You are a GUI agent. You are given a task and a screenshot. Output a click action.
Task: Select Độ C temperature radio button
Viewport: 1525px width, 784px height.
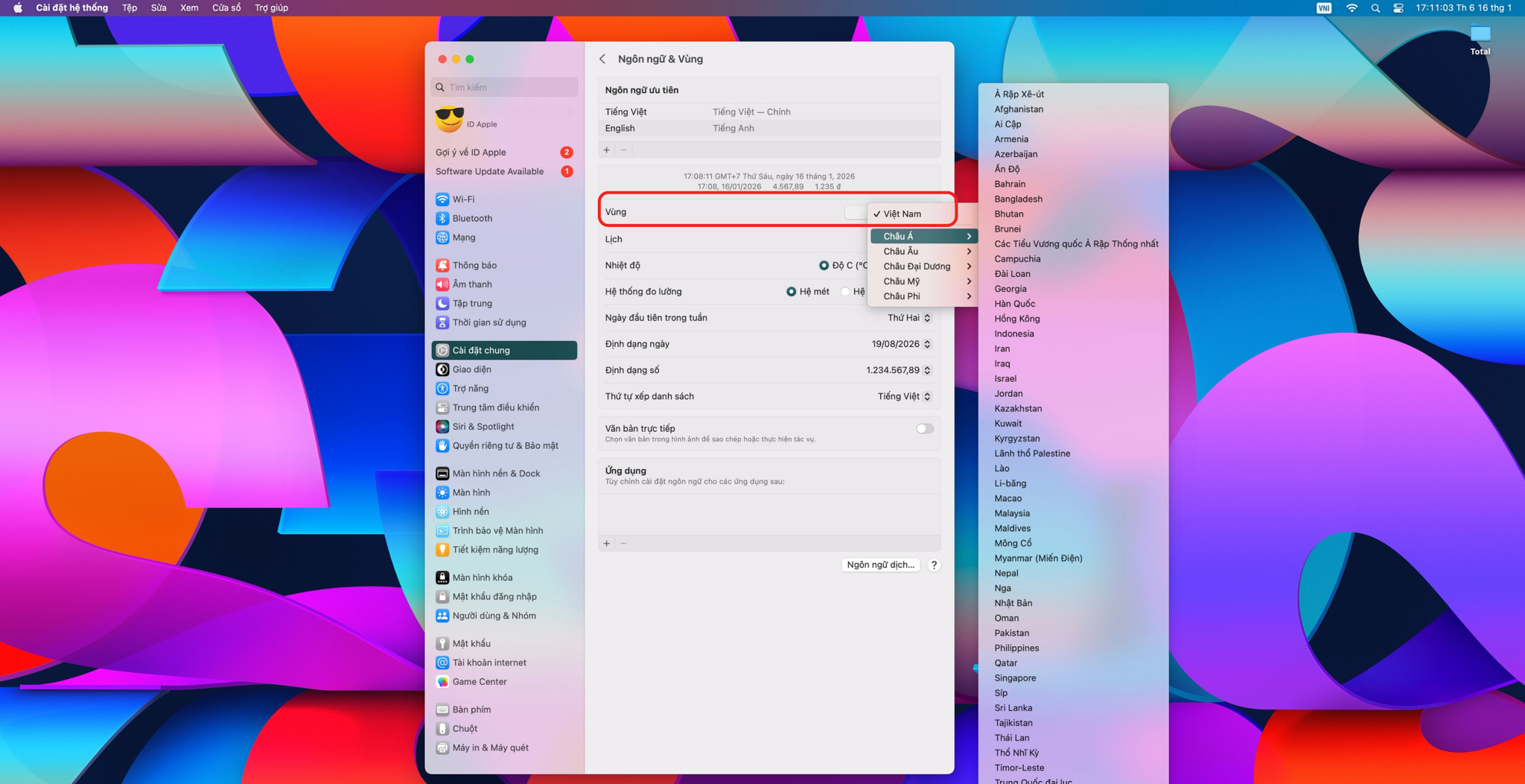824,264
